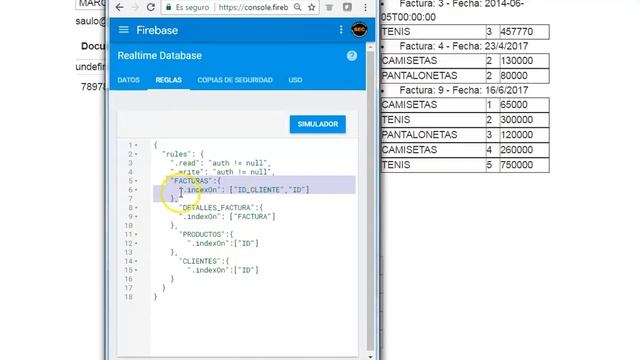Switch to the DATOS tab
640x360 pixels.
(x=129, y=80)
